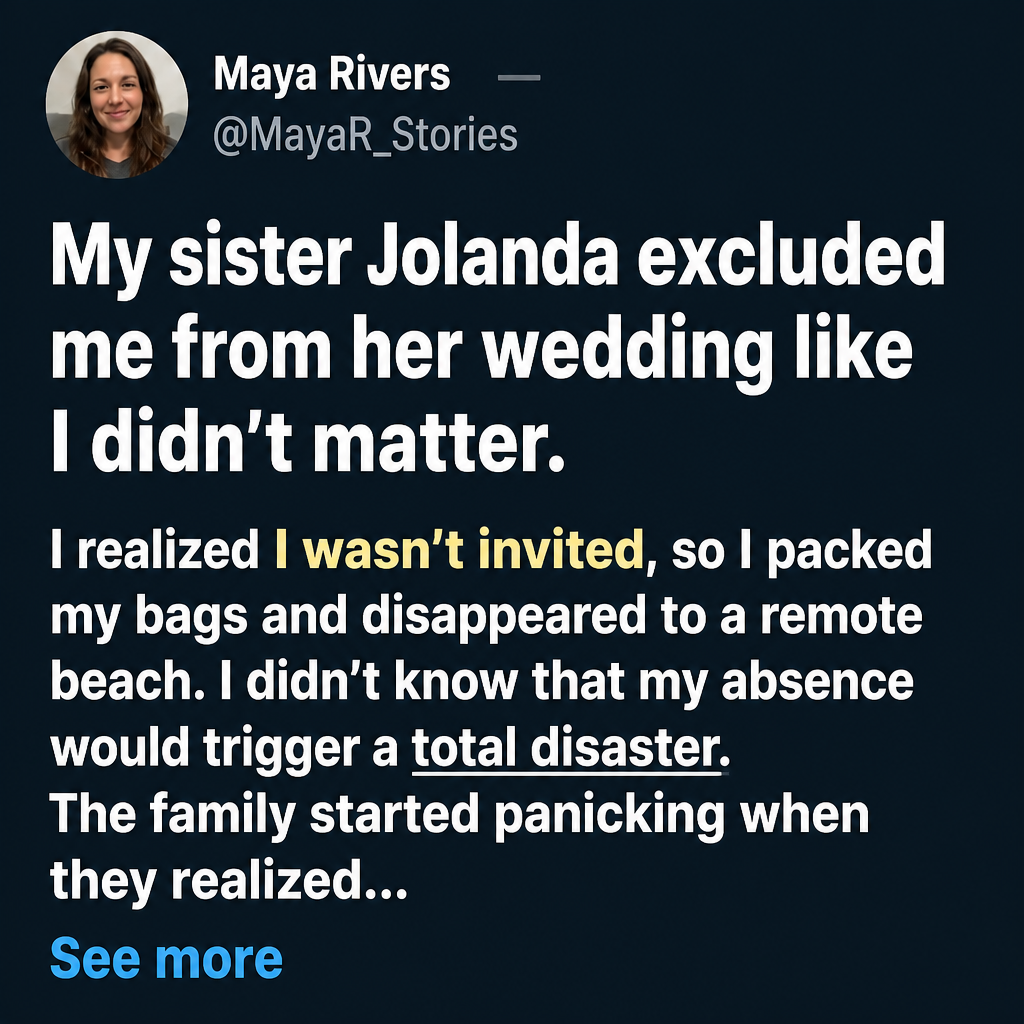
Task: Click the phrase "my bags and disappeared"
Action: tap(349, 618)
